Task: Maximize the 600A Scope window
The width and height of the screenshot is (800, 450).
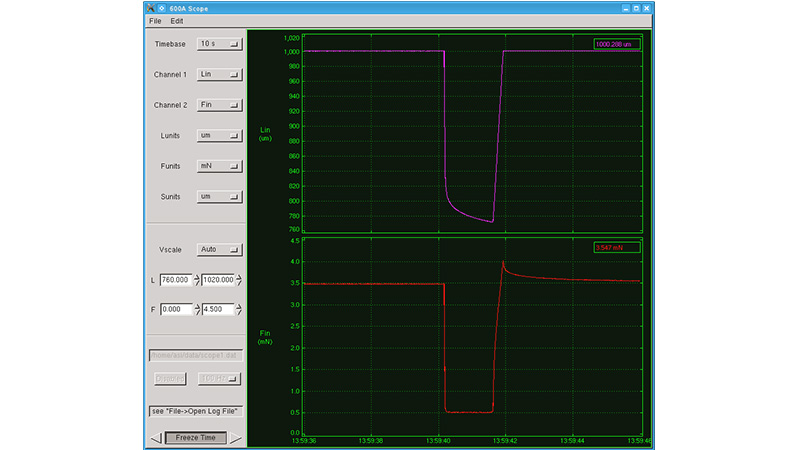Action: [636, 8]
